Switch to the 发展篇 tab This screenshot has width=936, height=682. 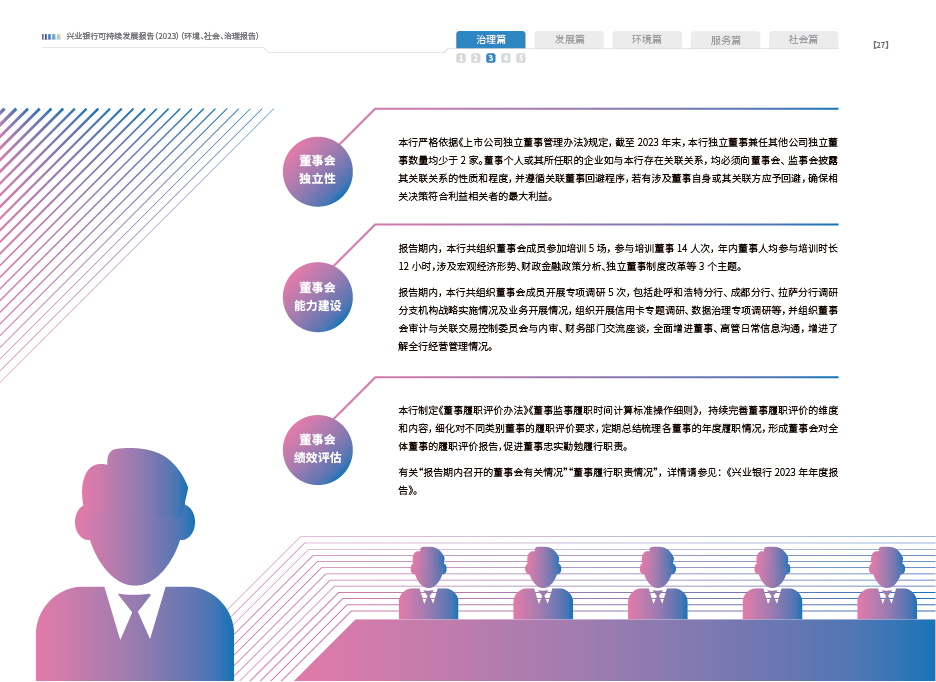click(568, 40)
